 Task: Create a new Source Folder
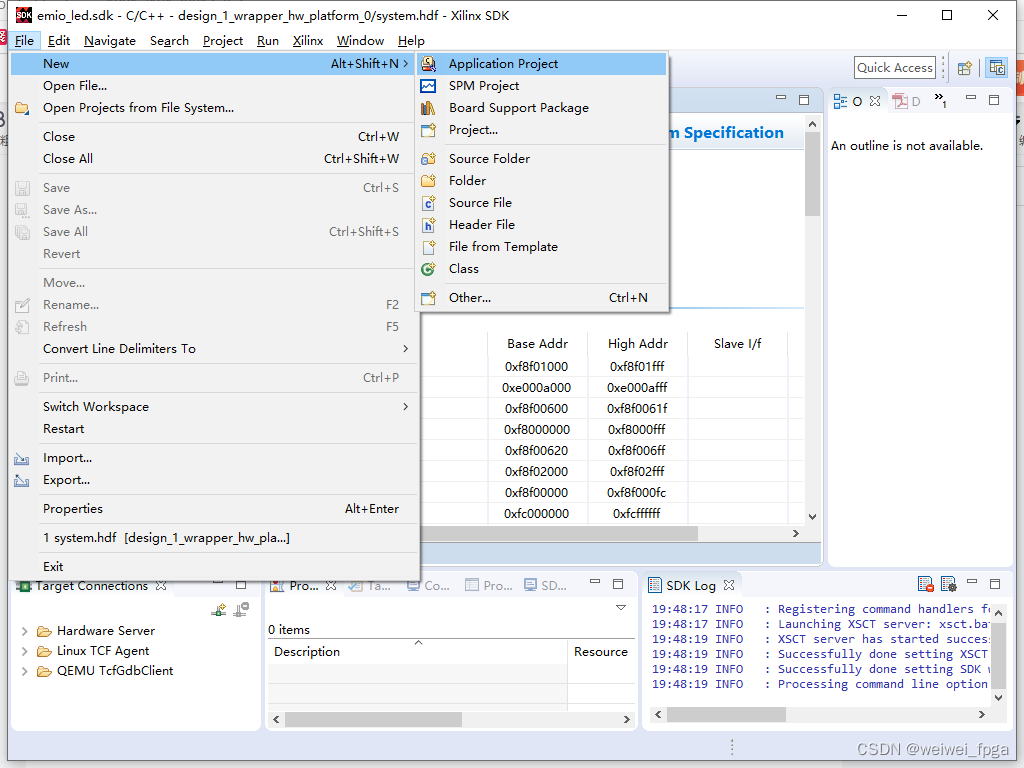tap(542, 159)
